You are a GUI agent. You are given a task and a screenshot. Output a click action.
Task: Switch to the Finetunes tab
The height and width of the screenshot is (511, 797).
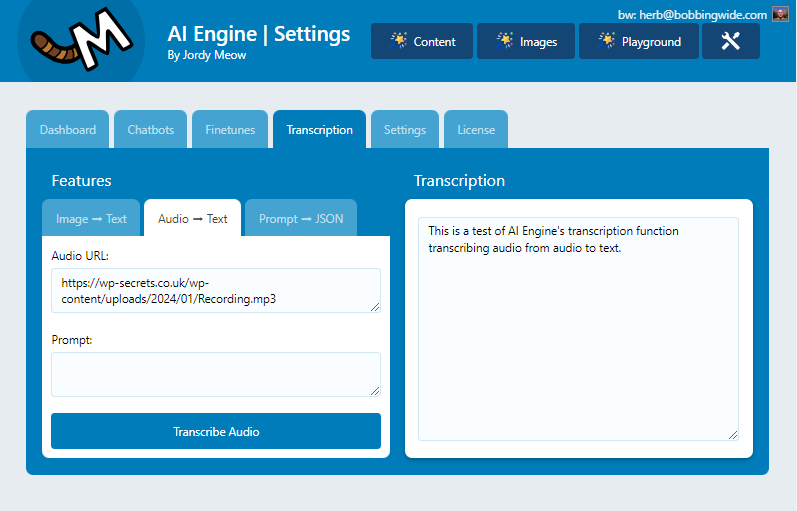tap(230, 130)
